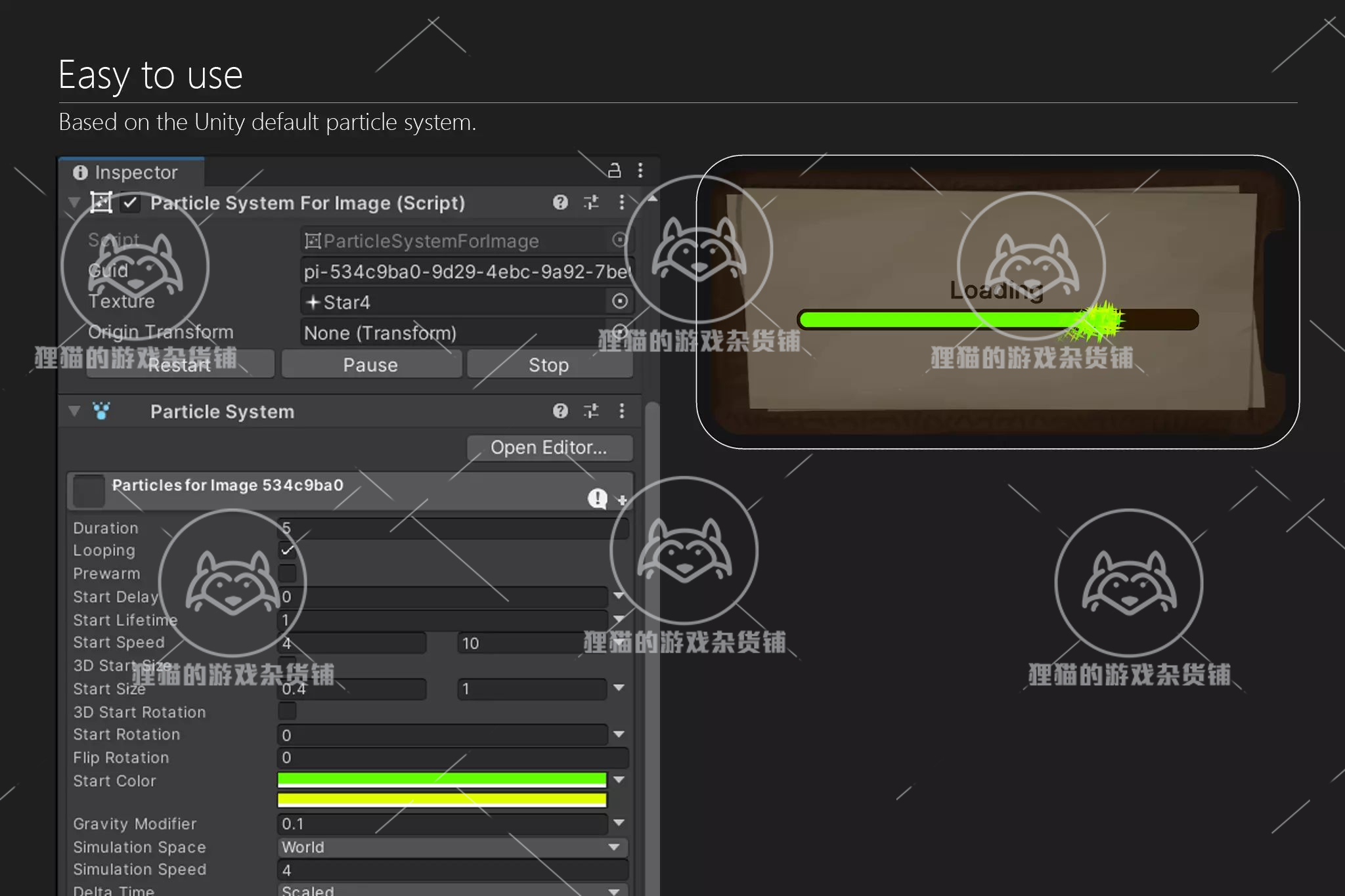
Task: Open help for Particle System component
Action: click(x=560, y=411)
